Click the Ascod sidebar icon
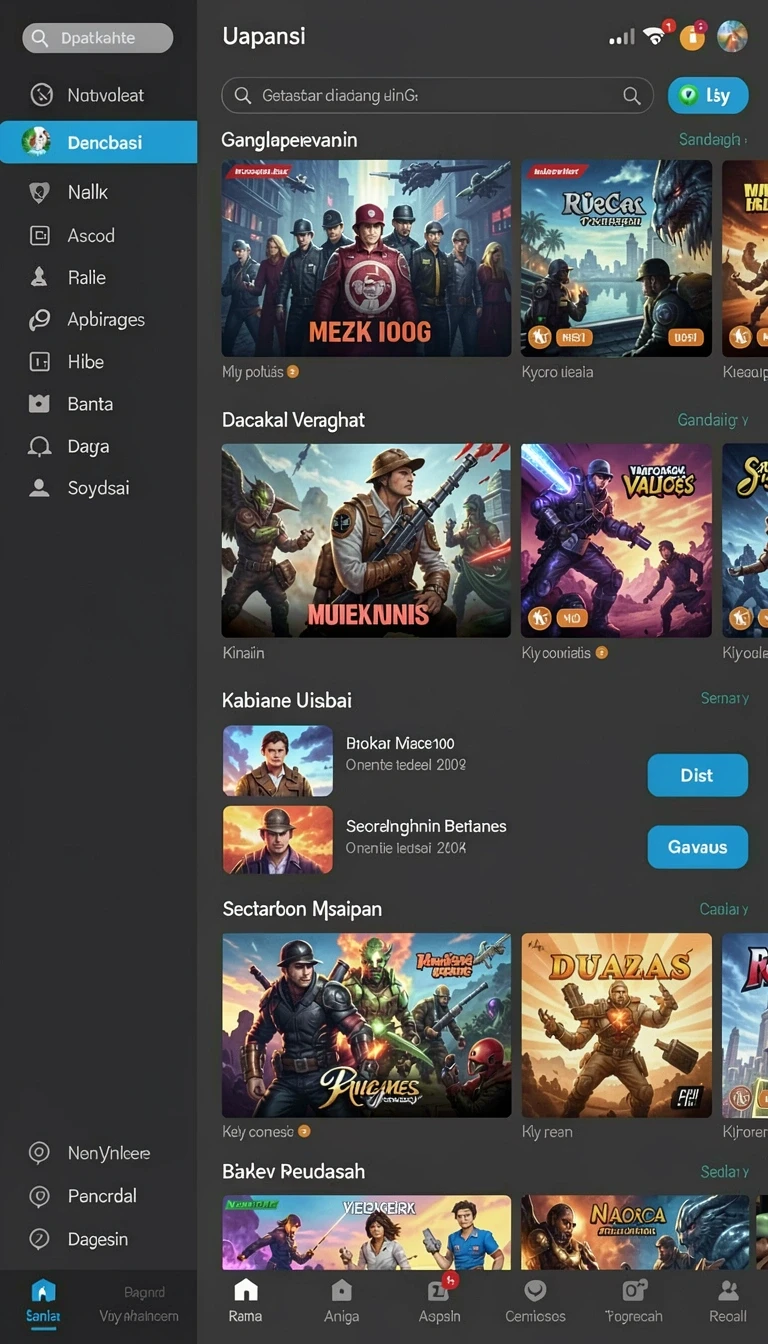768x1344 pixels. [40, 235]
